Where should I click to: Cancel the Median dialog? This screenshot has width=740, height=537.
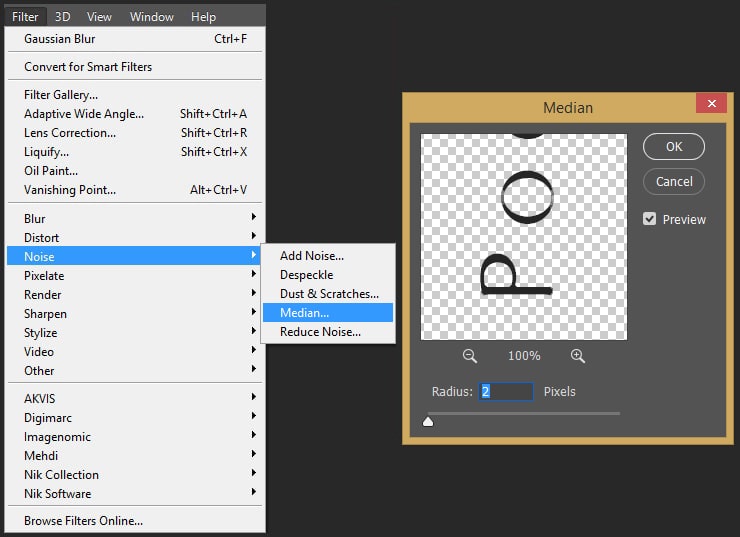674,182
